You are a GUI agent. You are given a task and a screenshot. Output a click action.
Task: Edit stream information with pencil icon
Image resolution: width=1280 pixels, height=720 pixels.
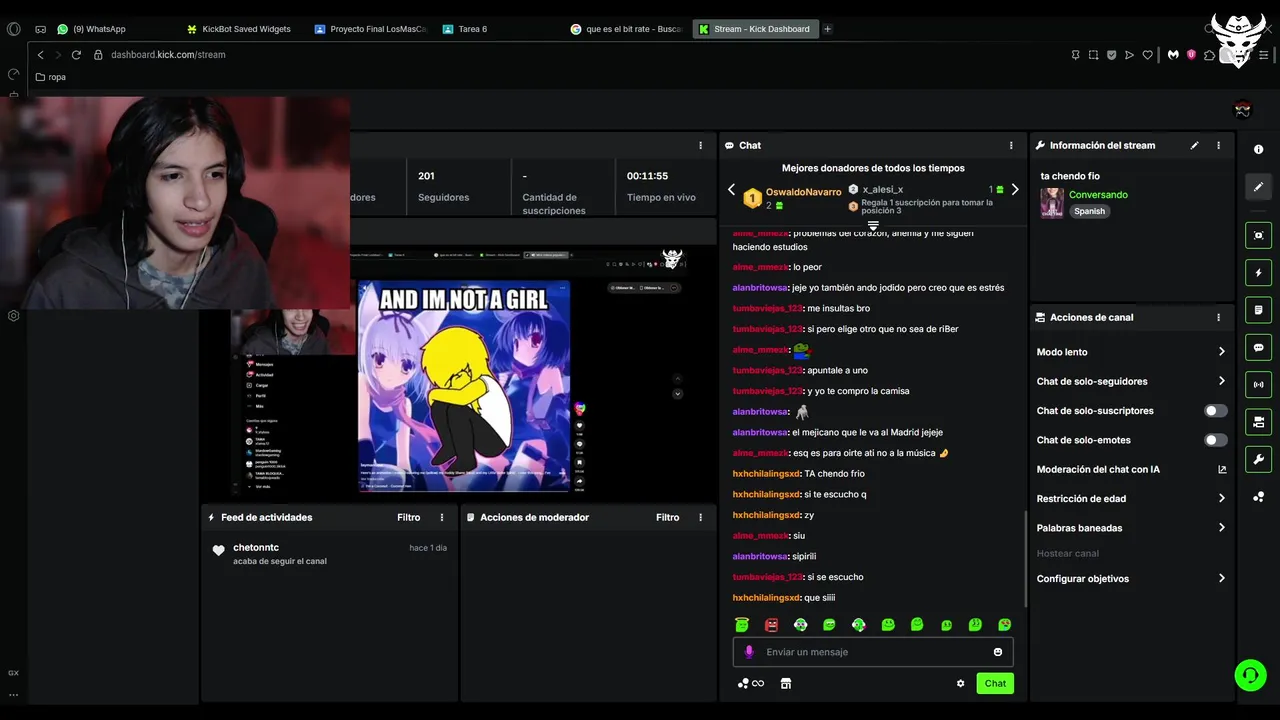1194,145
